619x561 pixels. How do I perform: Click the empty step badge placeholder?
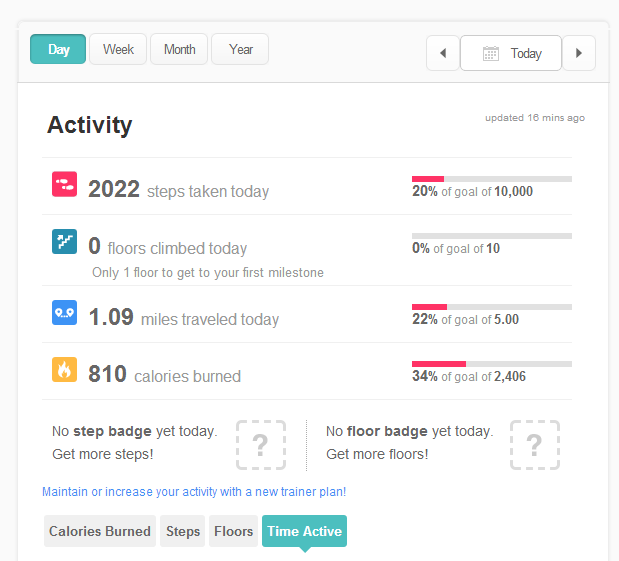[261, 445]
